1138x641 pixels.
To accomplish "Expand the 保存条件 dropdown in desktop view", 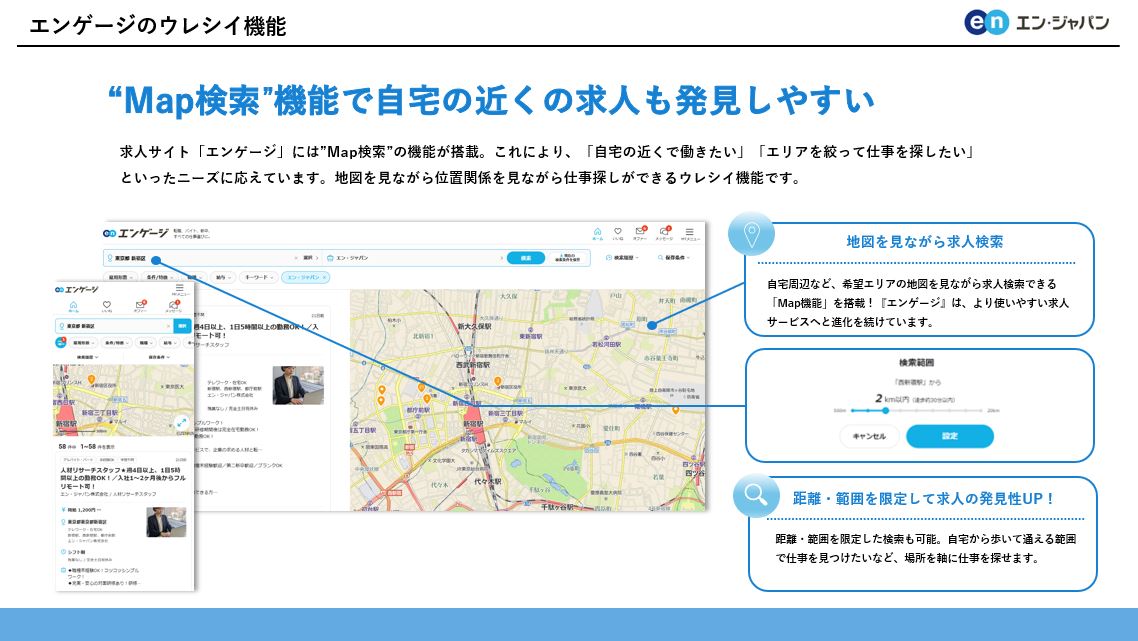I will [674, 258].
